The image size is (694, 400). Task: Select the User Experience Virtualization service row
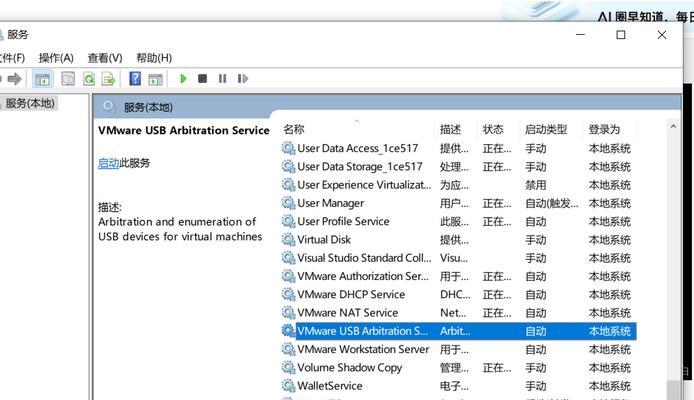click(x=459, y=185)
